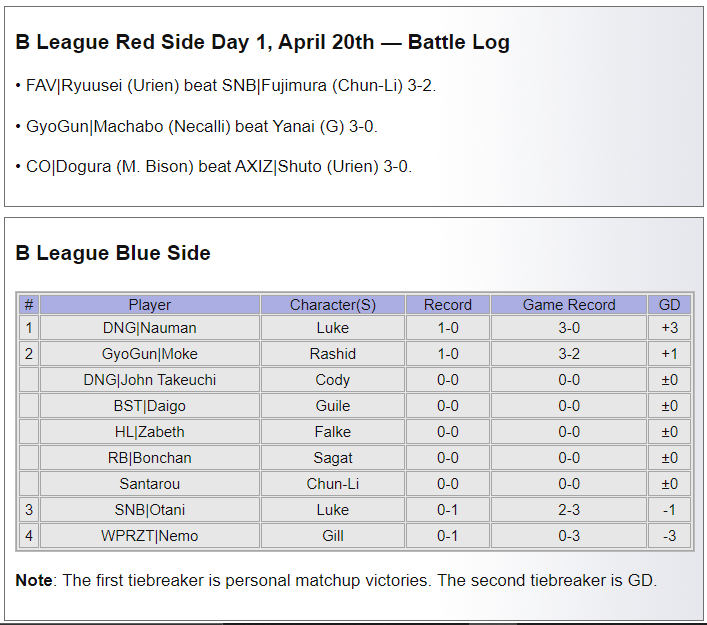
Task: Click the RB|Bonchan player cell
Action: point(150,458)
